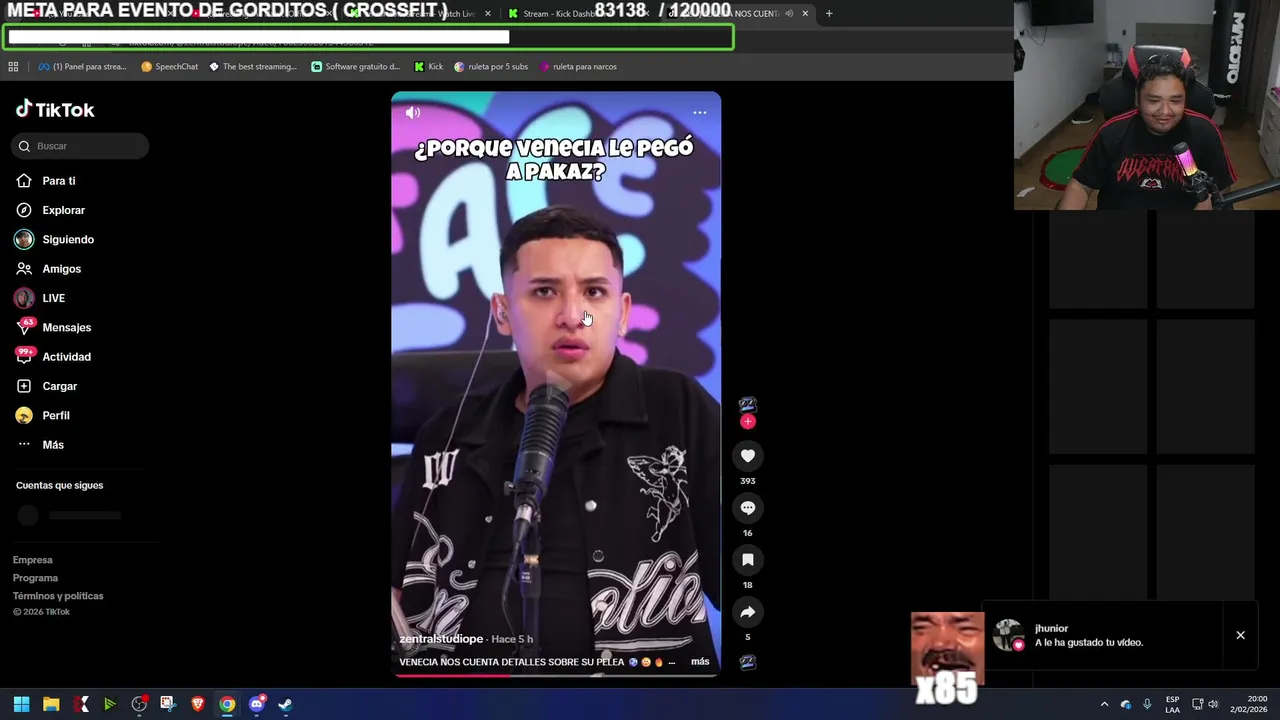The image size is (1280, 720).
Task: Close the TikTok browser tab
Action: 805,14
